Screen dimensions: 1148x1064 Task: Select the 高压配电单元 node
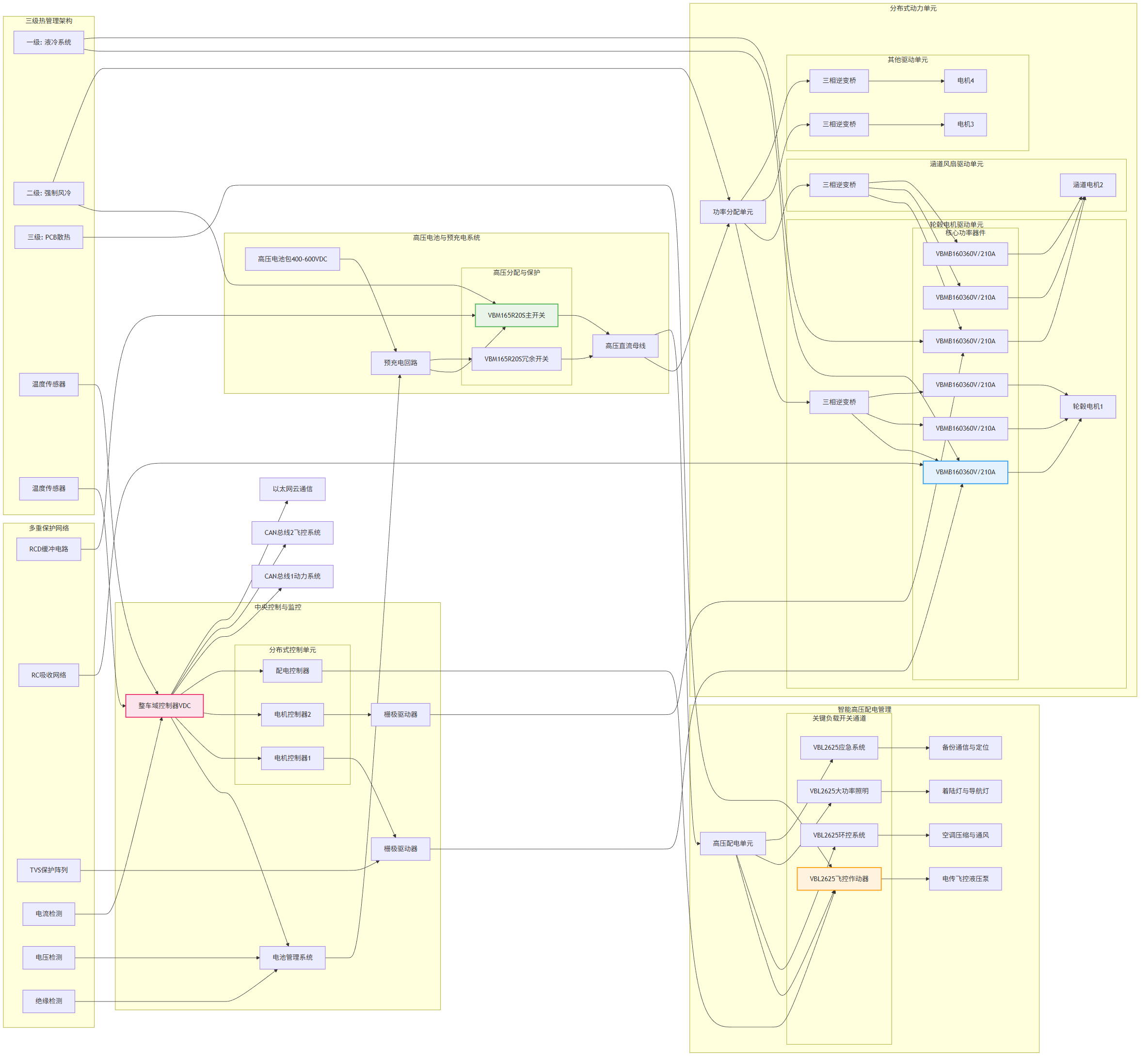click(x=733, y=843)
